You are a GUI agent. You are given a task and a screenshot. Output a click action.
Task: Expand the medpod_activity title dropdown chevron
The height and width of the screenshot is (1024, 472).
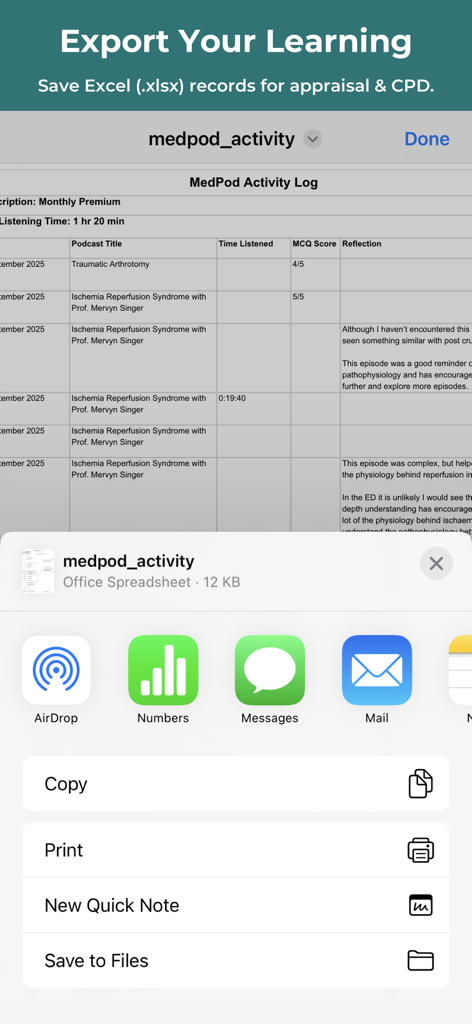pos(313,139)
